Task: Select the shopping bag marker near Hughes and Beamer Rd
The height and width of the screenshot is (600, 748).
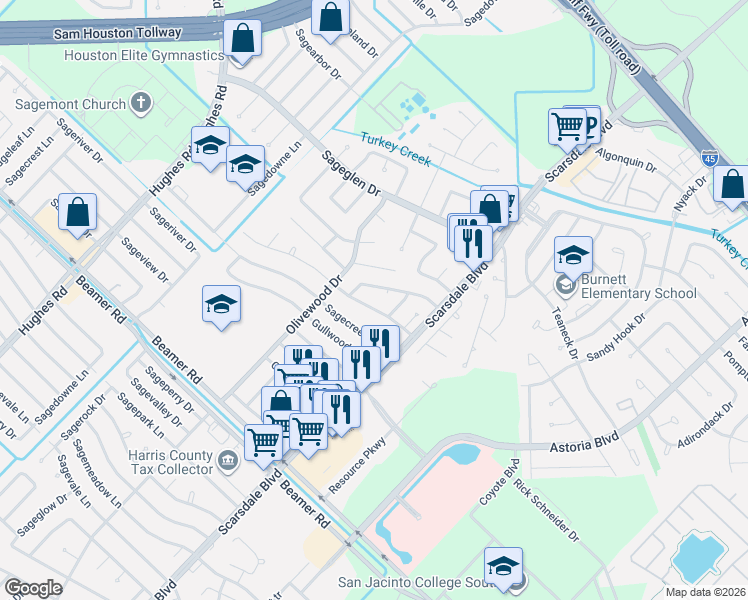Action: pyautogui.click(x=78, y=212)
